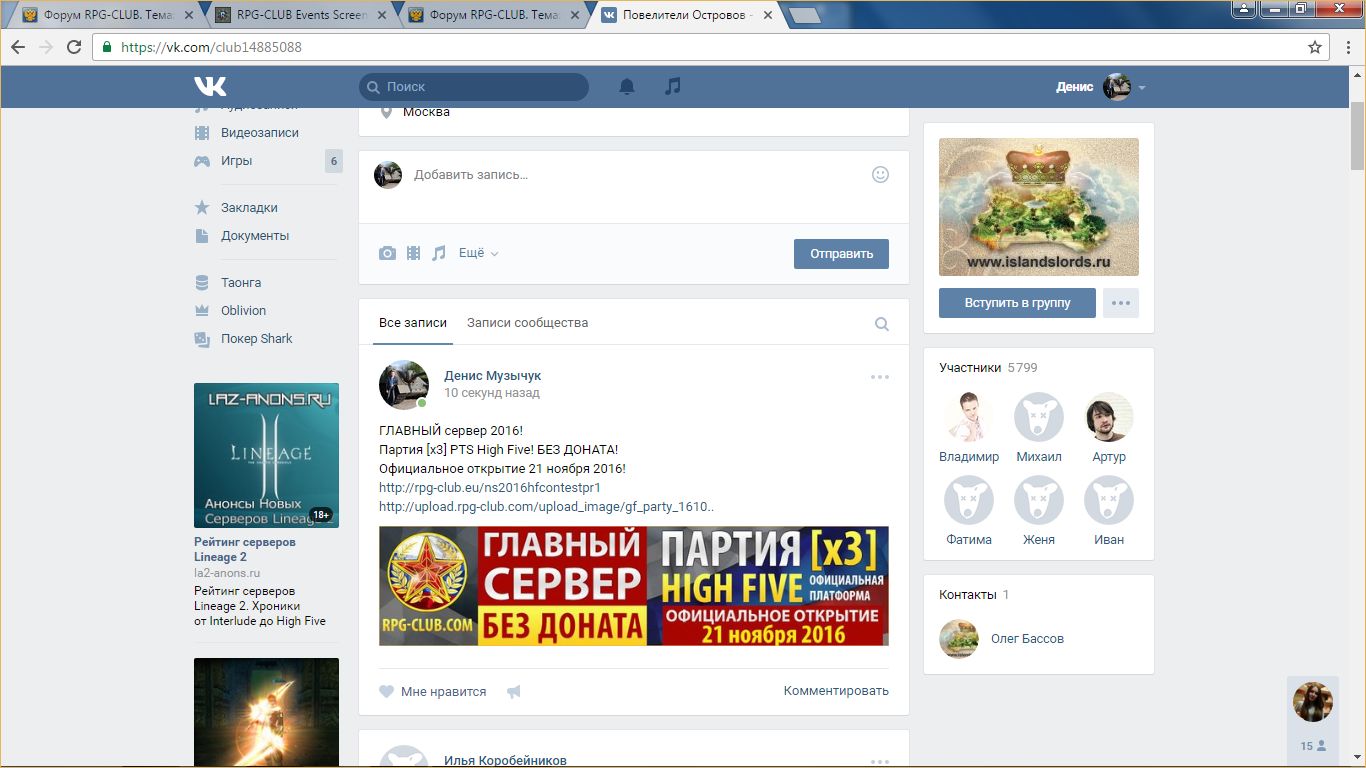Screen dimensions: 1366x768
Task: Open the chat friend avatar above 15
Action: (x=1313, y=702)
